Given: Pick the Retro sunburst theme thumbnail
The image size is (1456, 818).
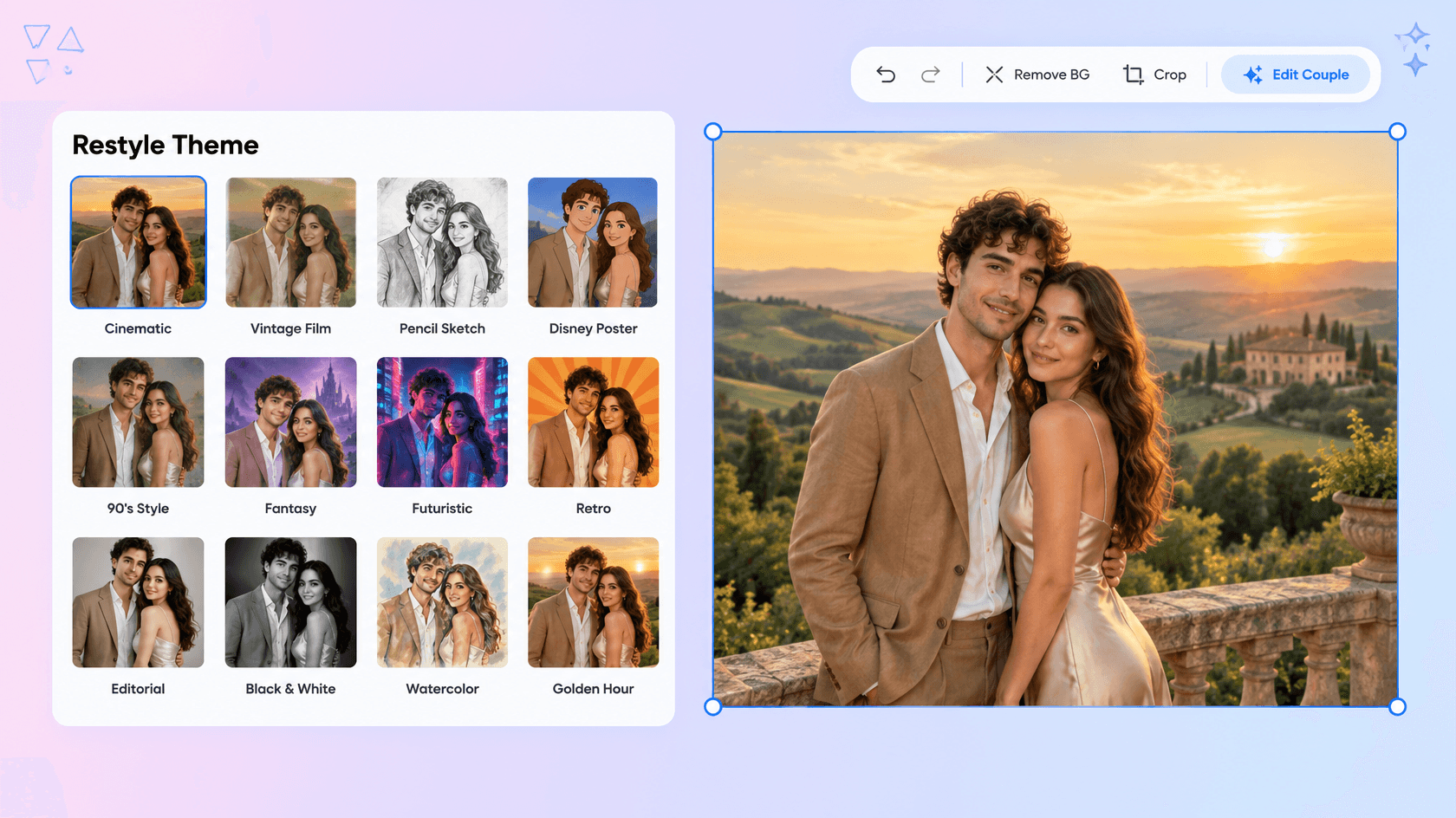Looking at the screenshot, I should pyautogui.click(x=593, y=422).
